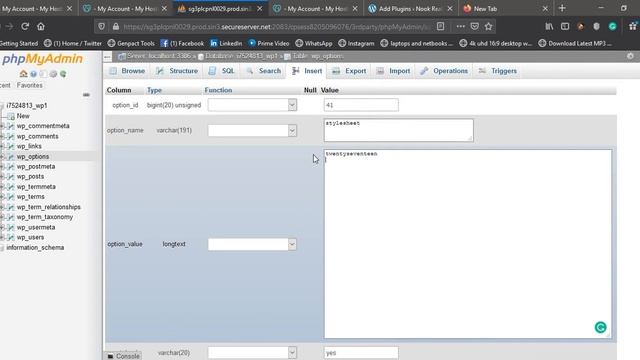The image size is (640, 360).
Task: Click the Grammarly icon in option_value textarea
Action: 600,327
